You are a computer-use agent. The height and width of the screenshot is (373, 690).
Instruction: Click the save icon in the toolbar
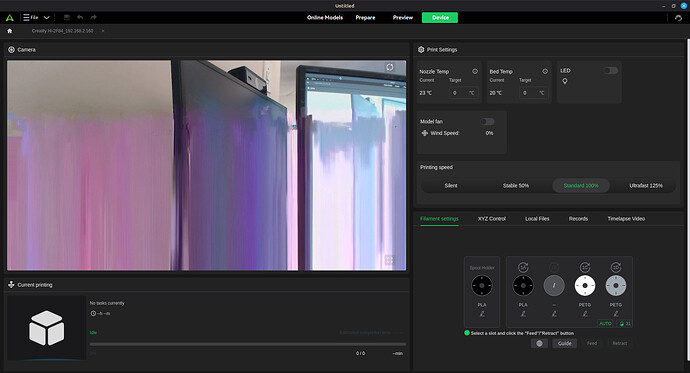tap(67, 18)
